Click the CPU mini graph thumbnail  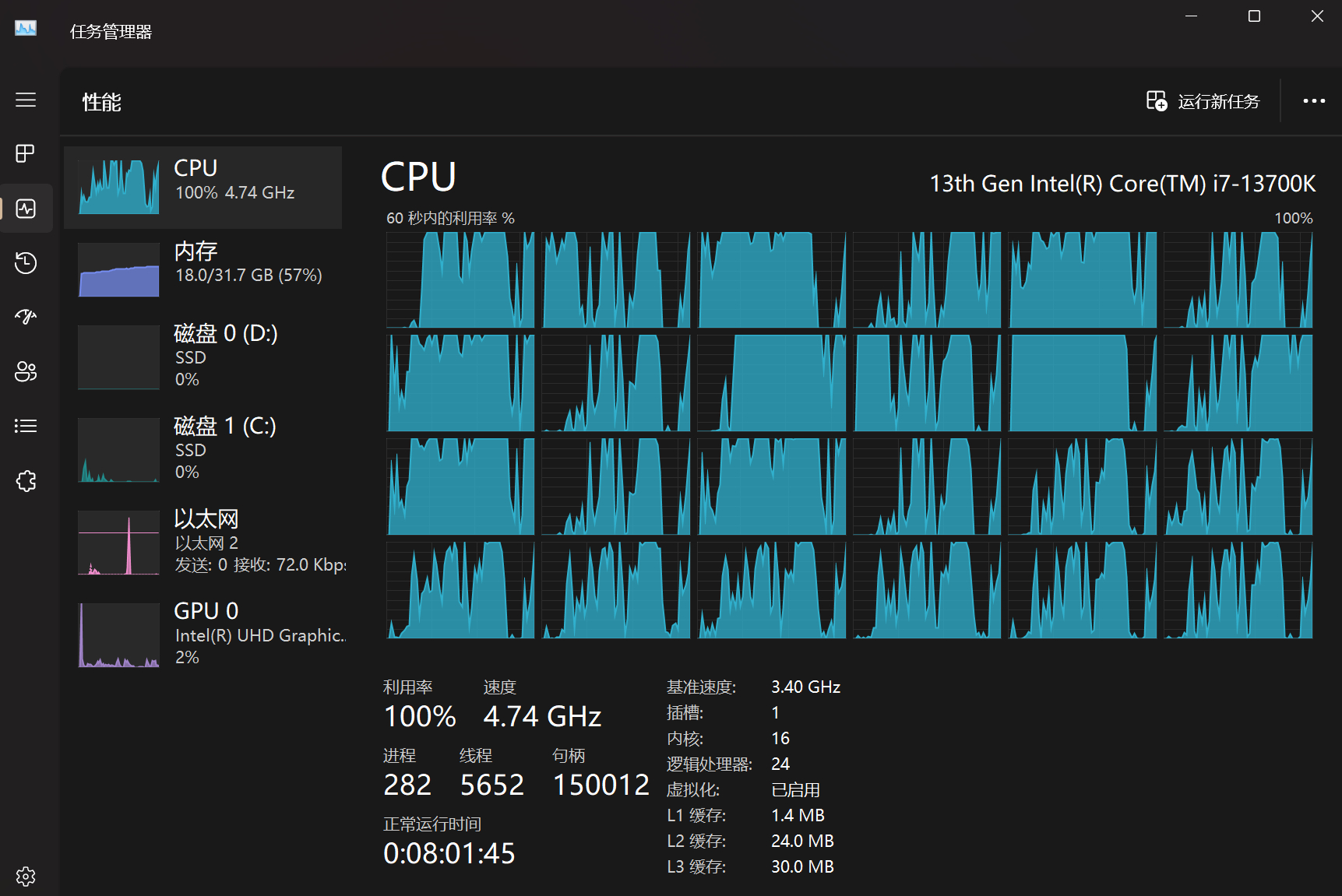(118, 187)
